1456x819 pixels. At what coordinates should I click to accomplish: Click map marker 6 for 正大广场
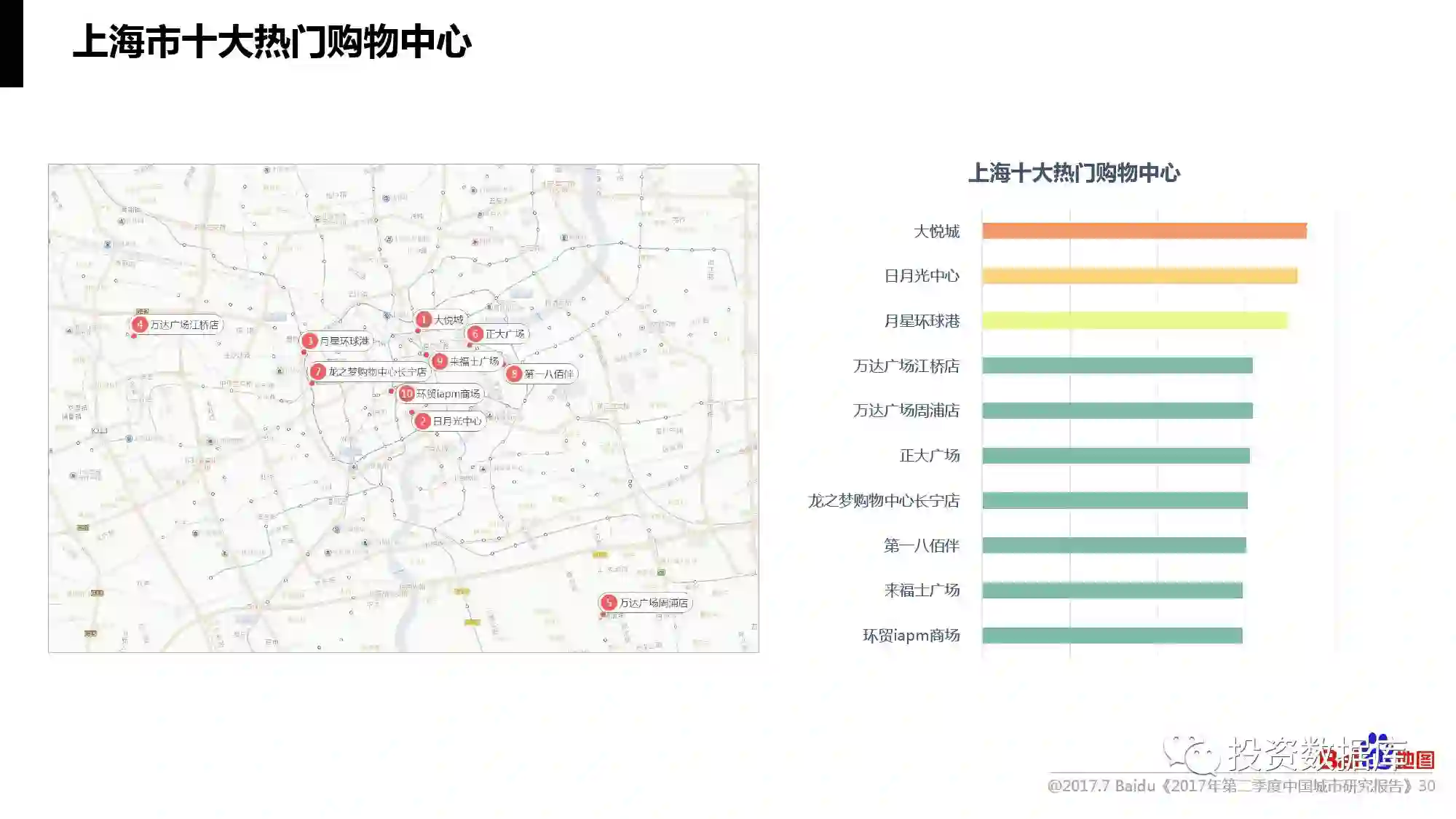[475, 333]
